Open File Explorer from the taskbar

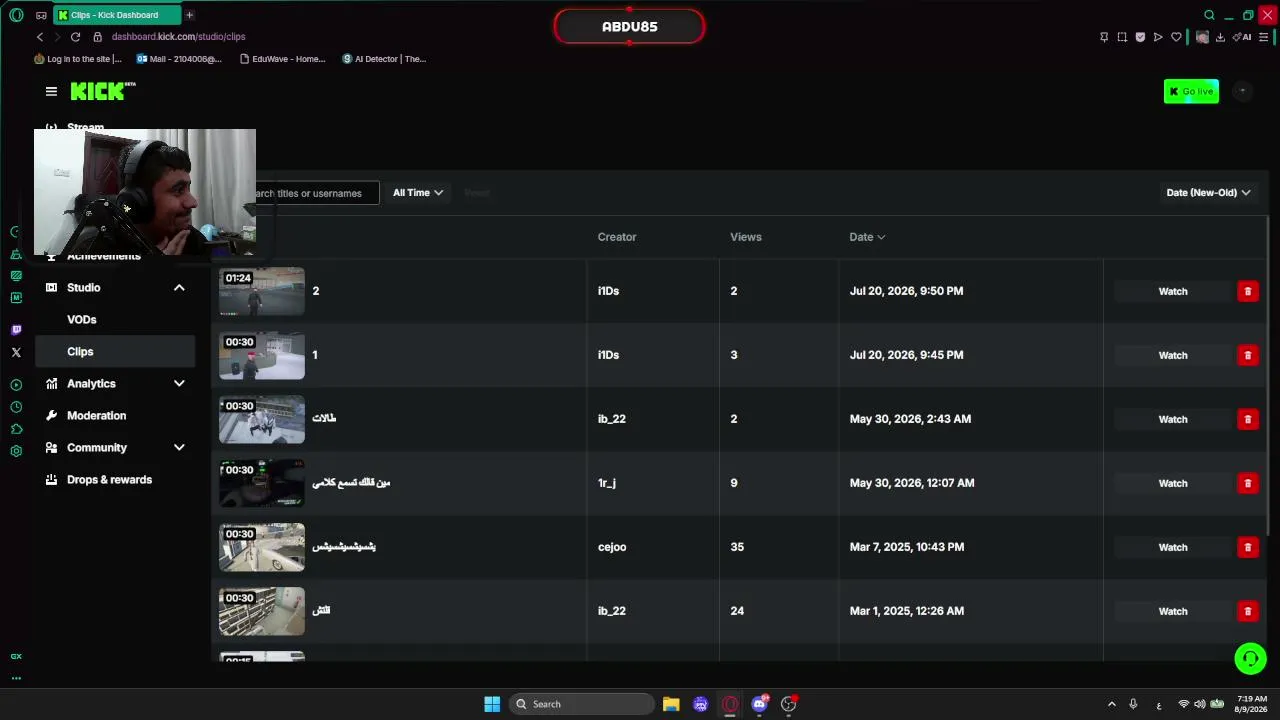pyautogui.click(x=671, y=704)
